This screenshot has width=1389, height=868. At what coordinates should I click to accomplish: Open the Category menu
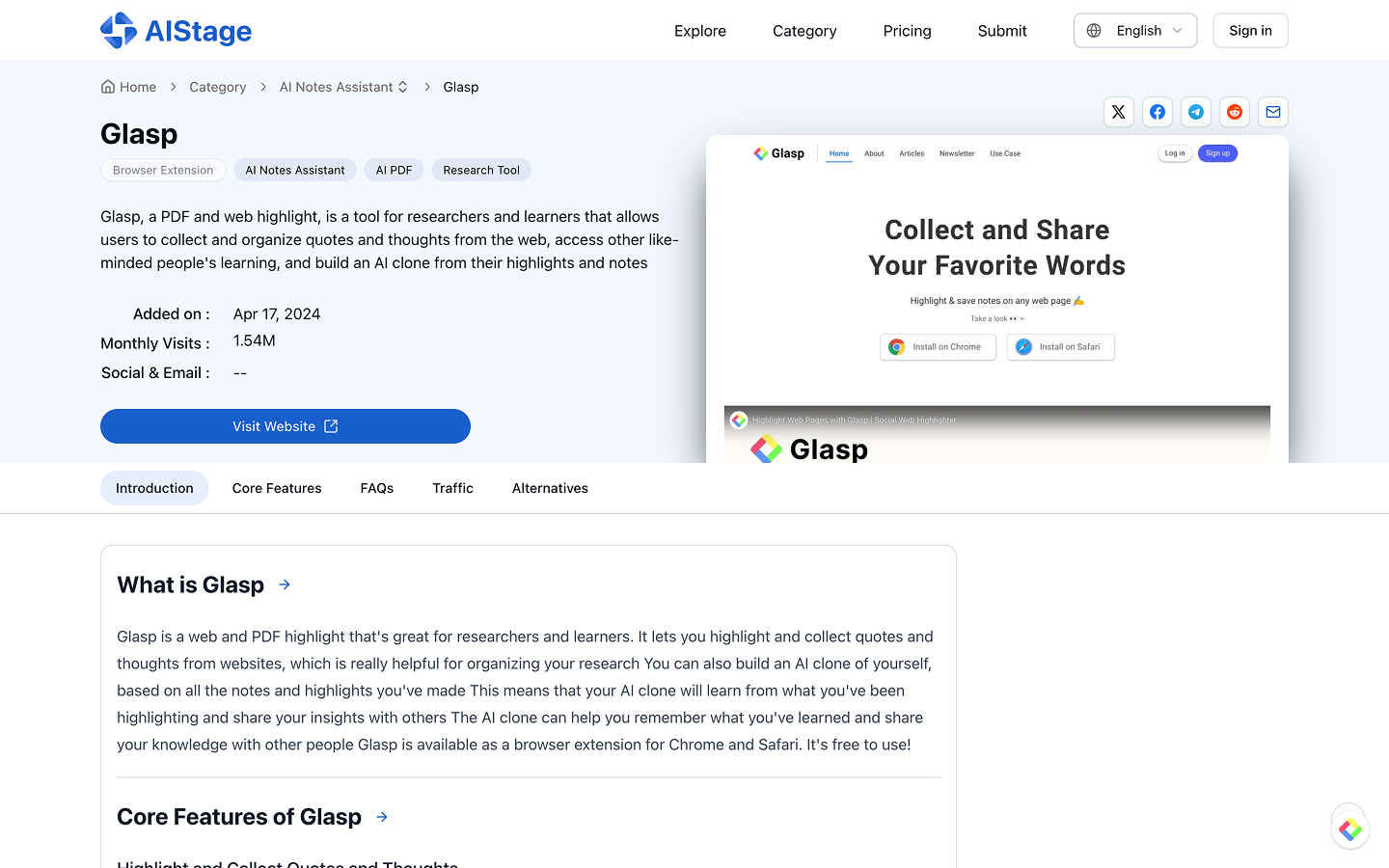pyautogui.click(x=804, y=31)
